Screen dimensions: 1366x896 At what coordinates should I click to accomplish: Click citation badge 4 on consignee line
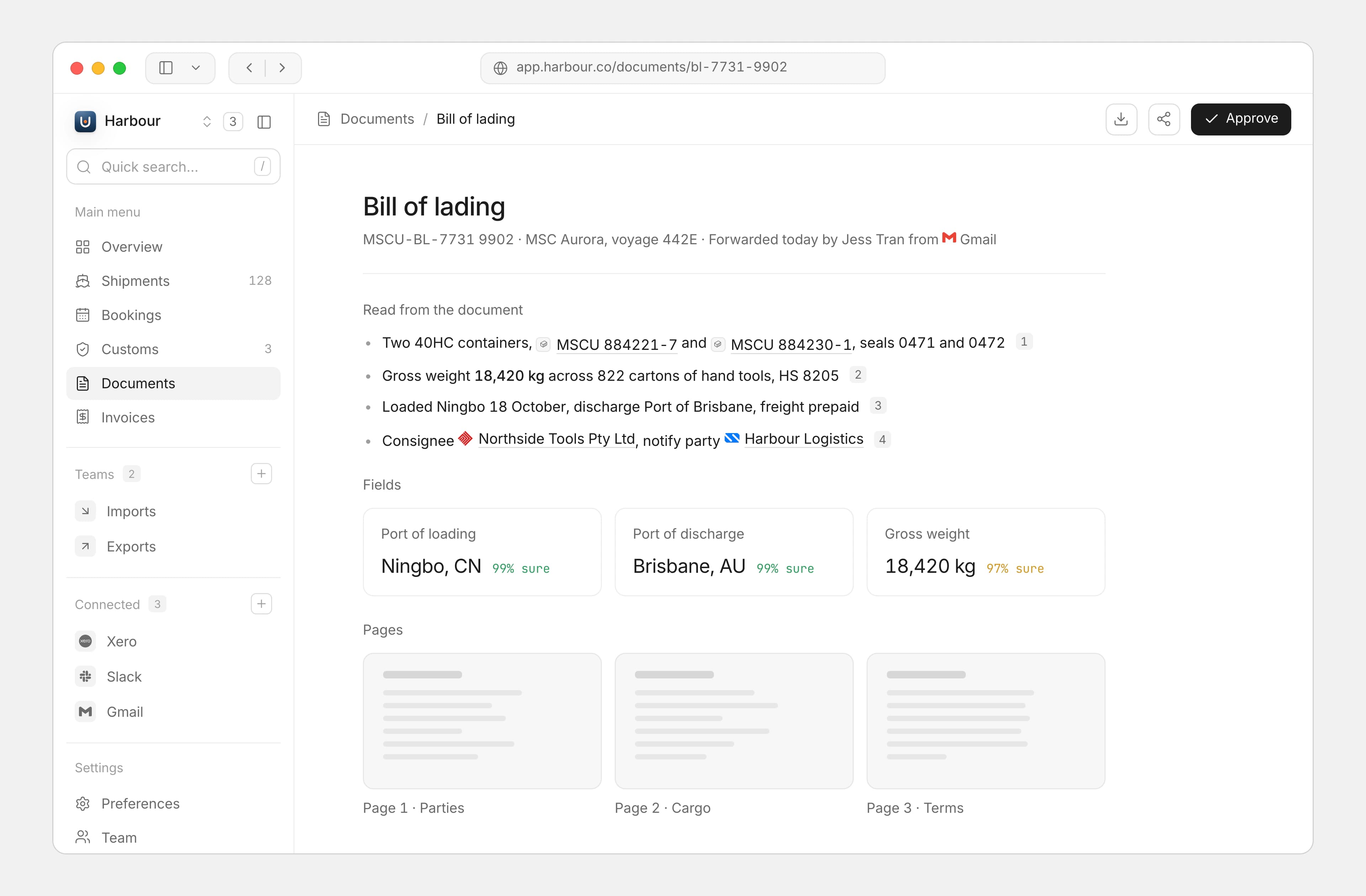coord(881,439)
